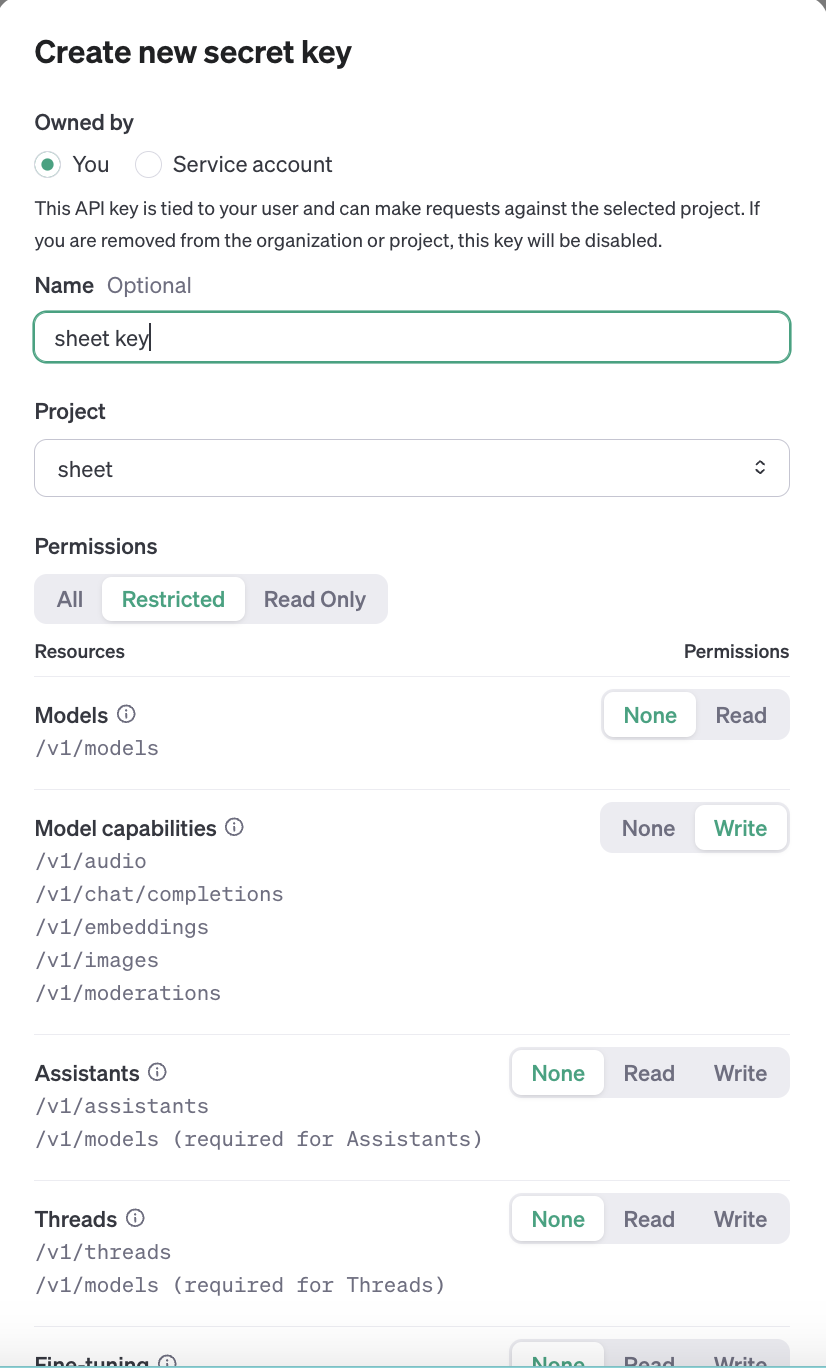Switch to Read Only permissions
Viewport: 826px width, 1368px height.
(x=314, y=598)
